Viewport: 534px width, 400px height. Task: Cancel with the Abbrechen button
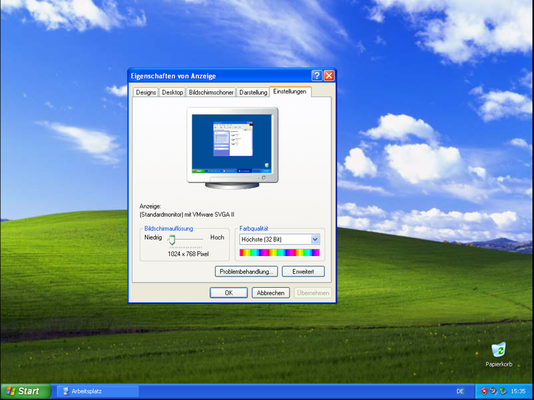(x=271, y=293)
